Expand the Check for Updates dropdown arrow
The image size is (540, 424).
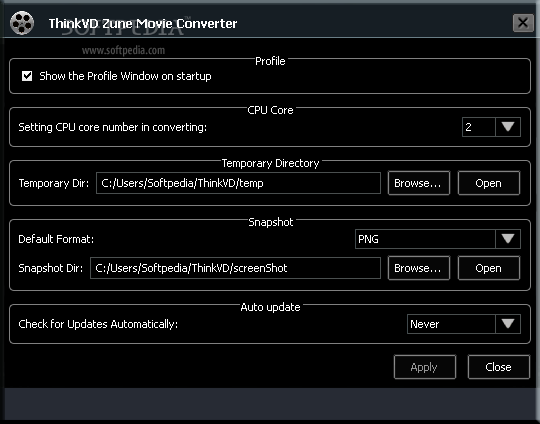[508, 324]
